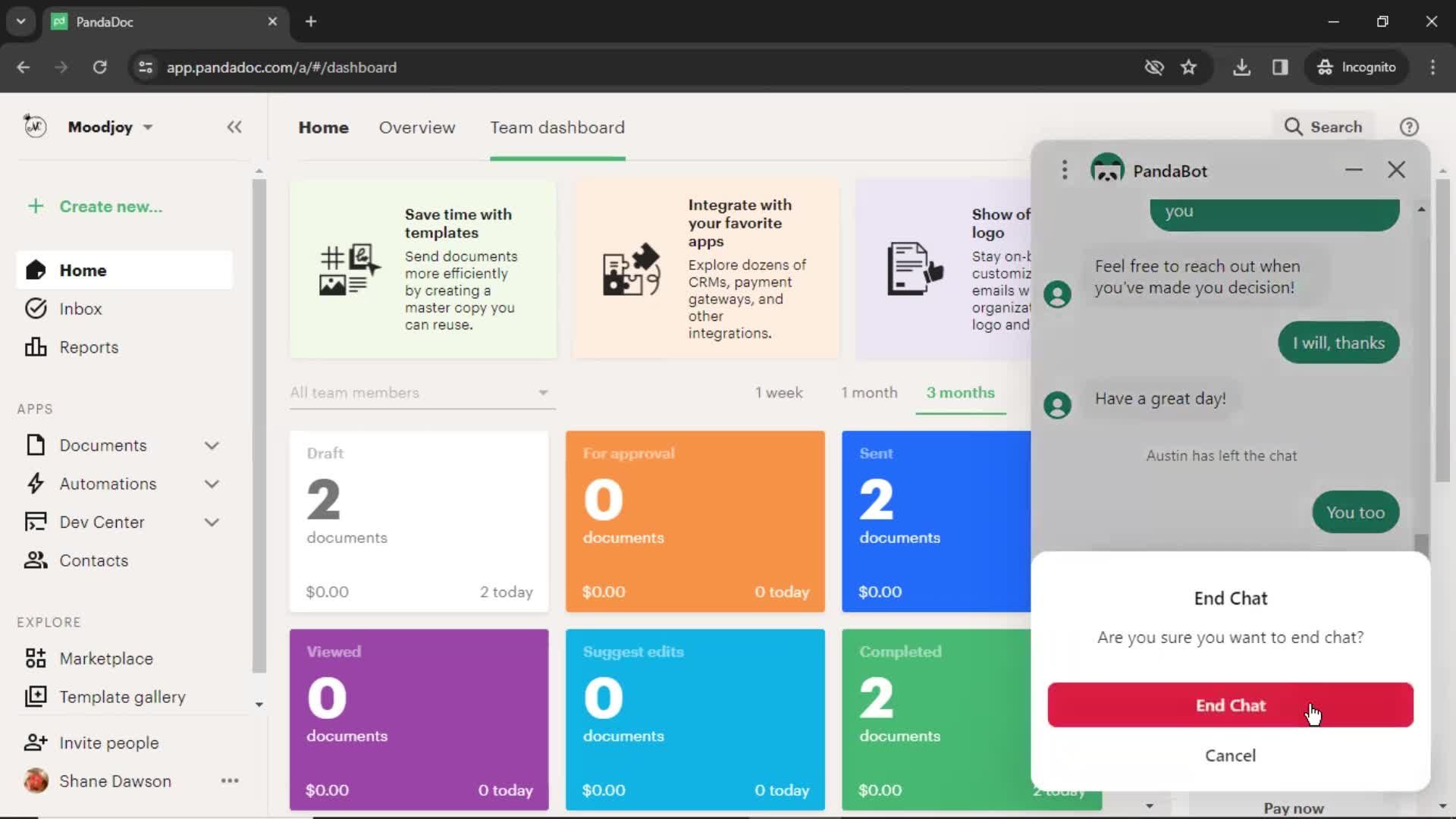Select the 1 week range
The width and height of the screenshot is (1456, 819).
tap(779, 393)
